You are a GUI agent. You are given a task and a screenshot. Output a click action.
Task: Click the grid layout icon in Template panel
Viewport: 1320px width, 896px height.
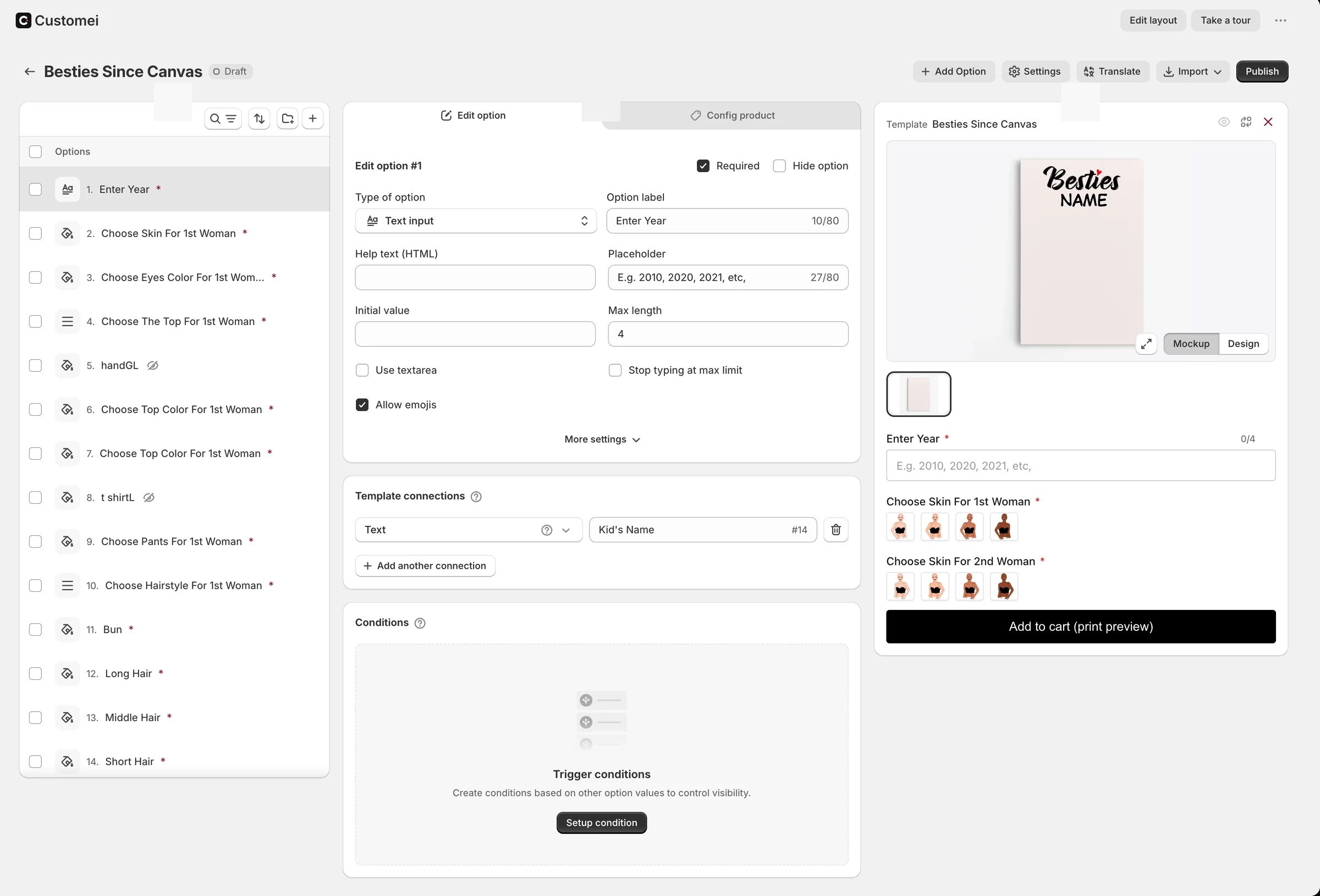[1246, 122]
